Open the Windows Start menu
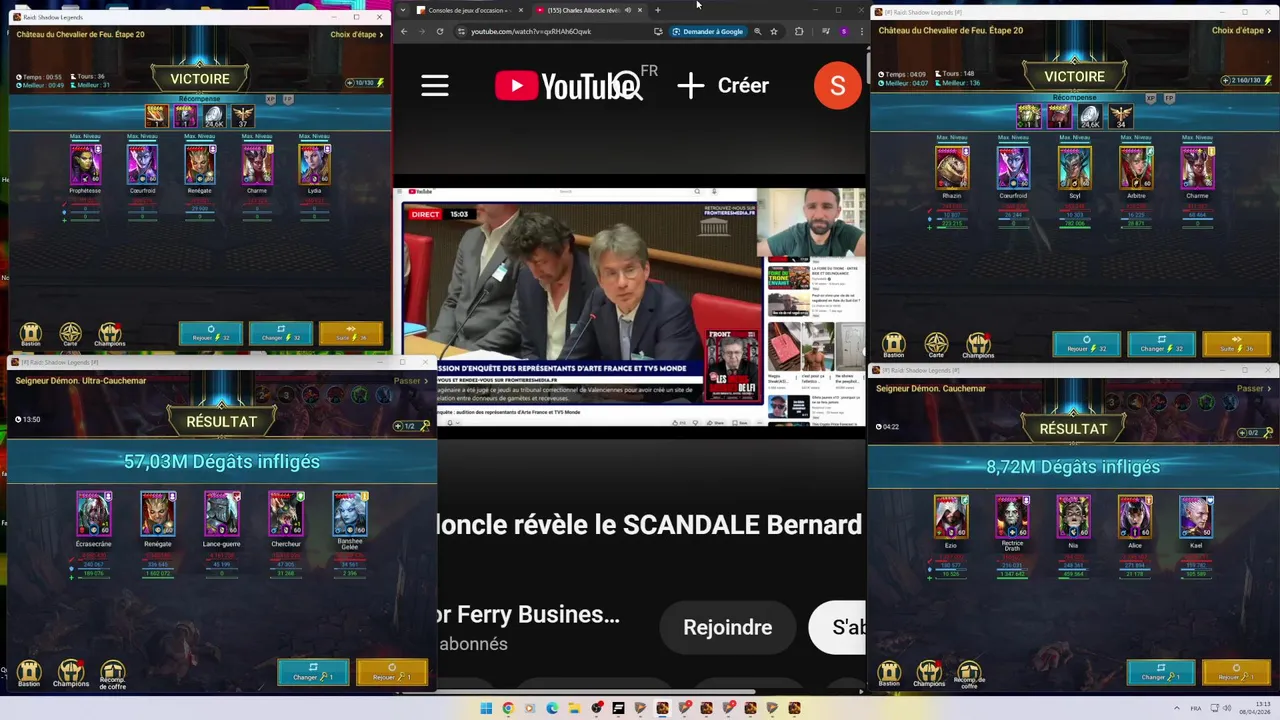1280x720 pixels. coord(486,708)
